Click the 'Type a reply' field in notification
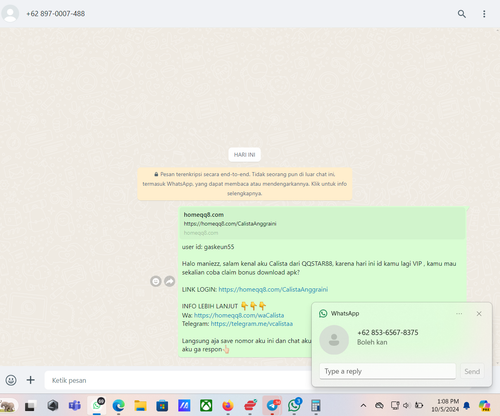This screenshot has width=500, height=416. point(388,371)
